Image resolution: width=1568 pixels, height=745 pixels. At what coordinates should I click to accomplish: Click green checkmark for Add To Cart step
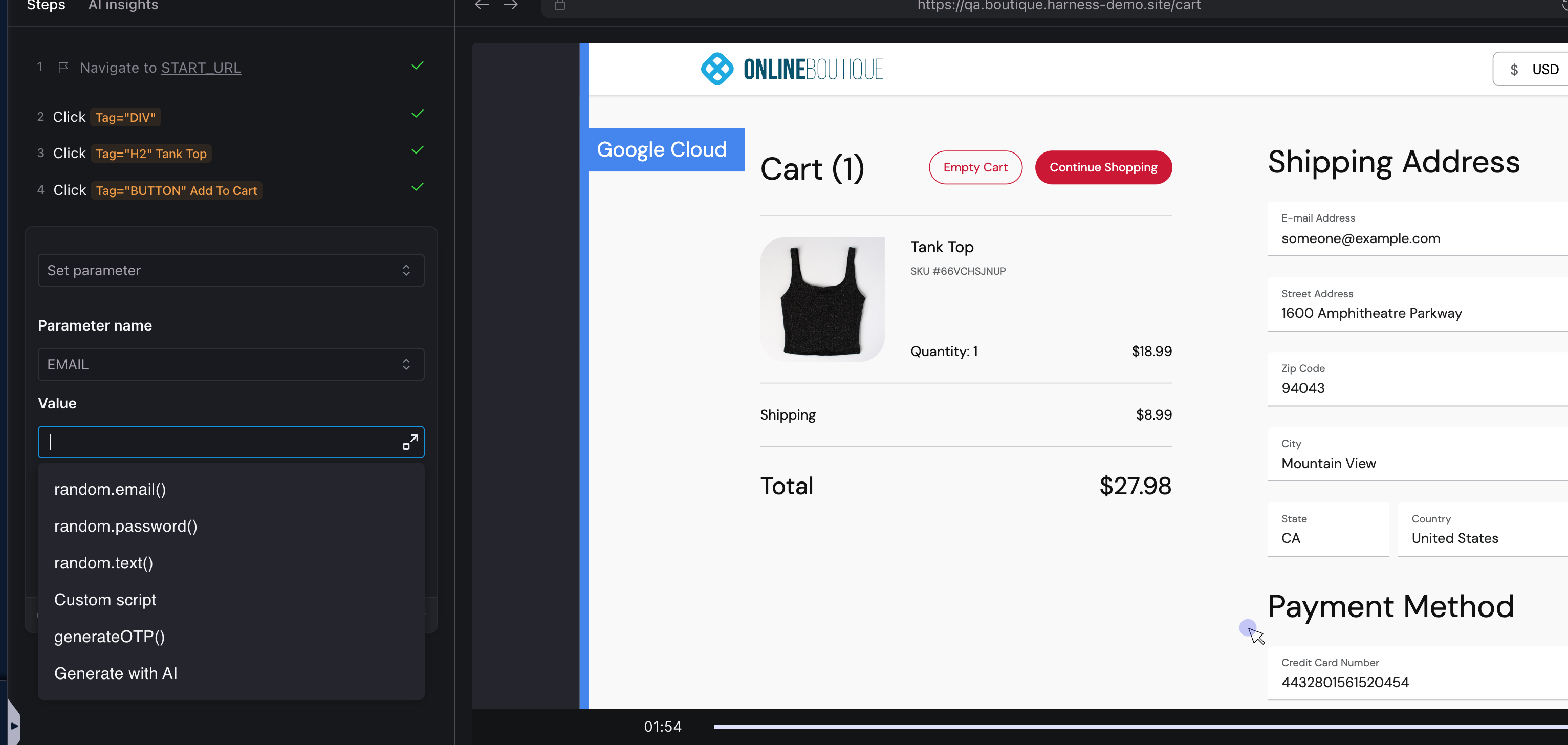point(418,187)
